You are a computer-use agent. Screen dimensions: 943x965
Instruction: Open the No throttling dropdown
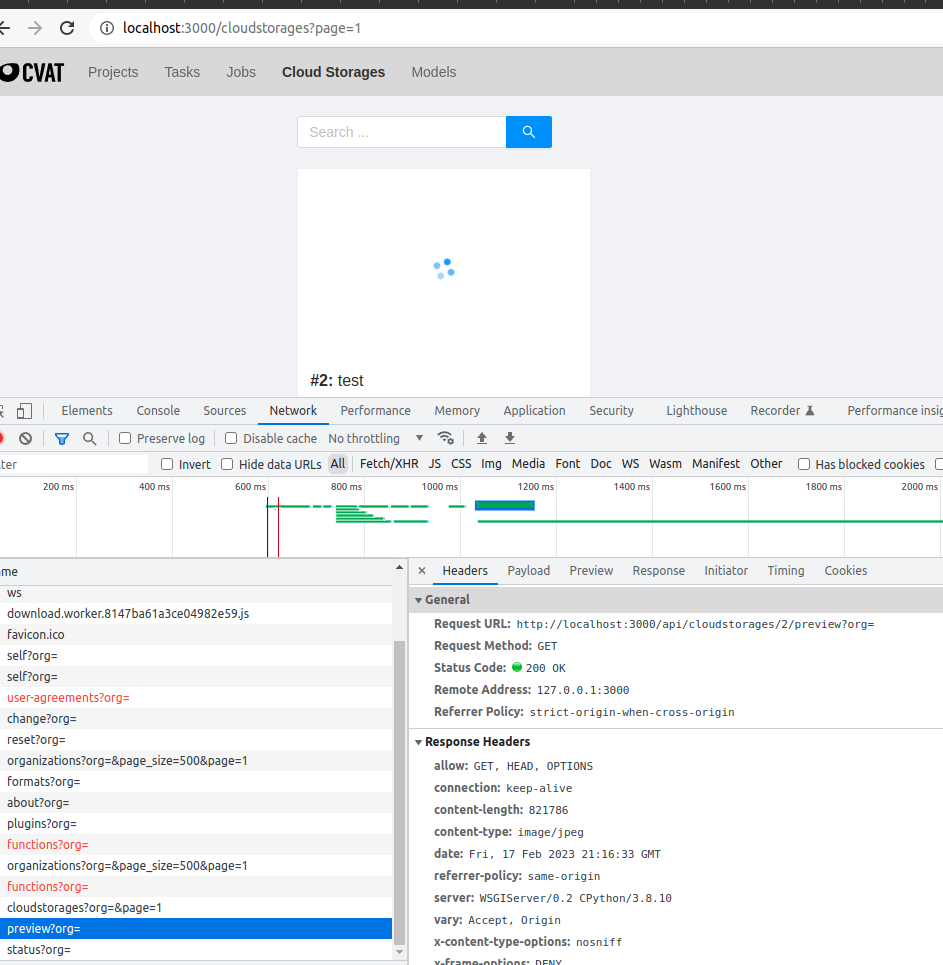375,438
